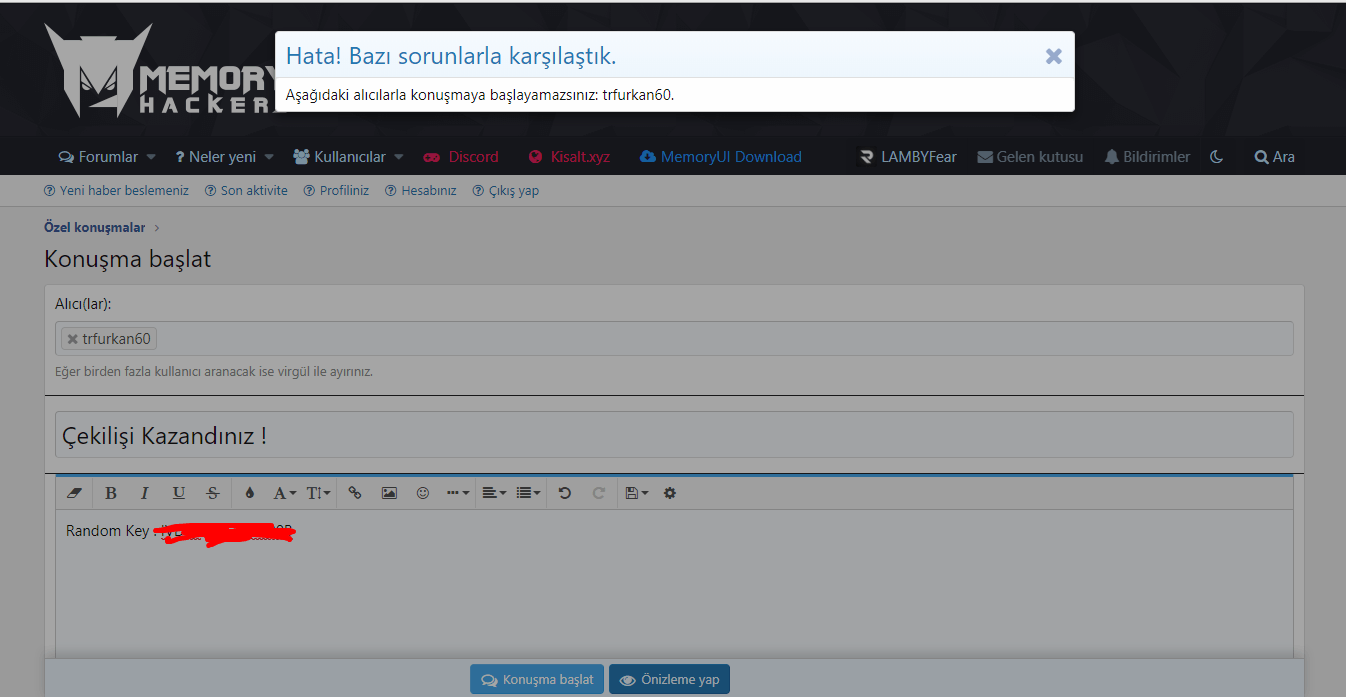Click the 'Hata! Bazı sorunlarla karşılaştık.' title

(451, 55)
